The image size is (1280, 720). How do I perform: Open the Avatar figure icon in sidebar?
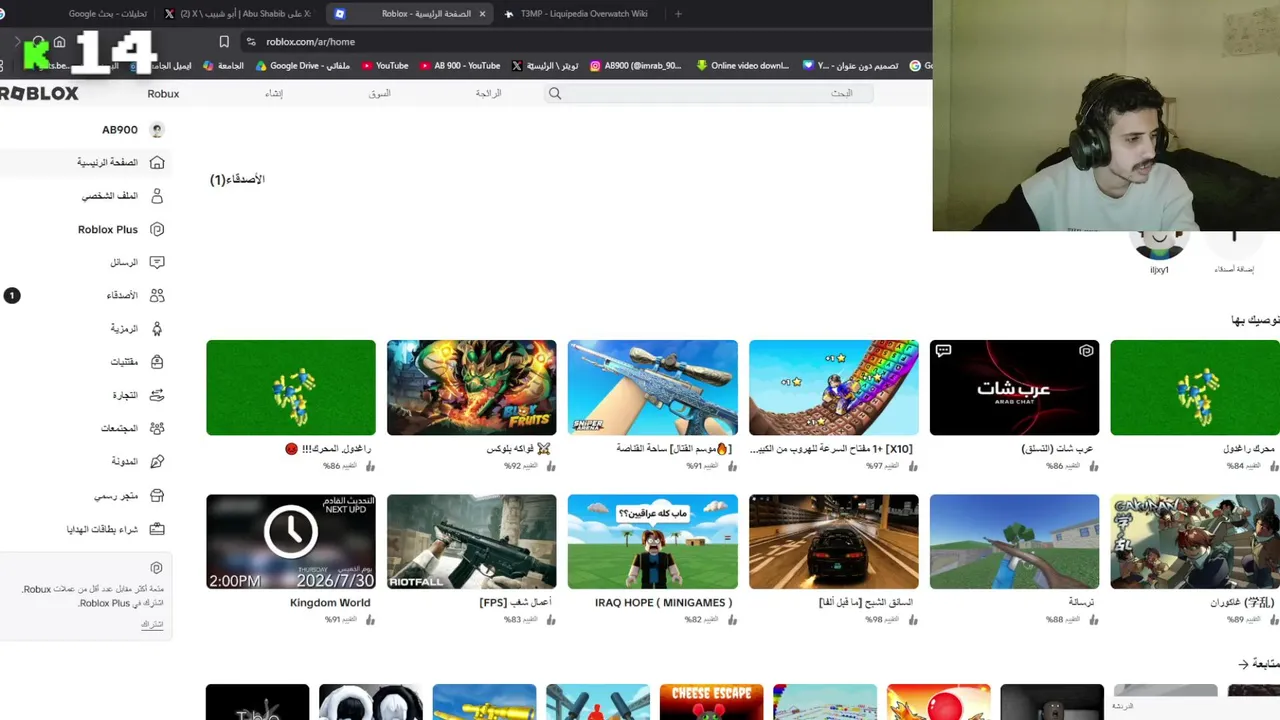point(157,329)
